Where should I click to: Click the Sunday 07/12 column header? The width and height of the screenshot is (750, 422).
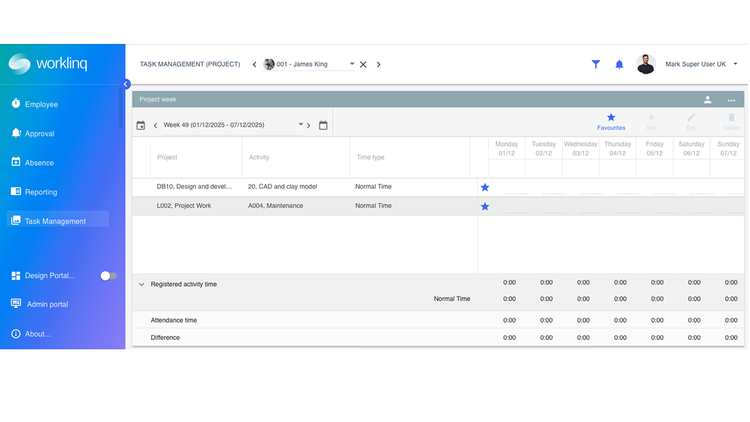[728, 149]
